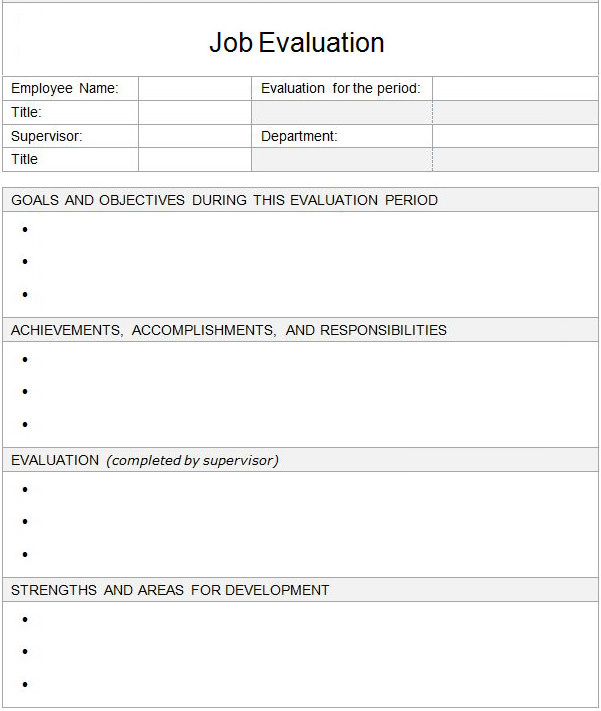Click third bullet under Goals and Objectives
601x711 pixels.
[x=25, y=295]
